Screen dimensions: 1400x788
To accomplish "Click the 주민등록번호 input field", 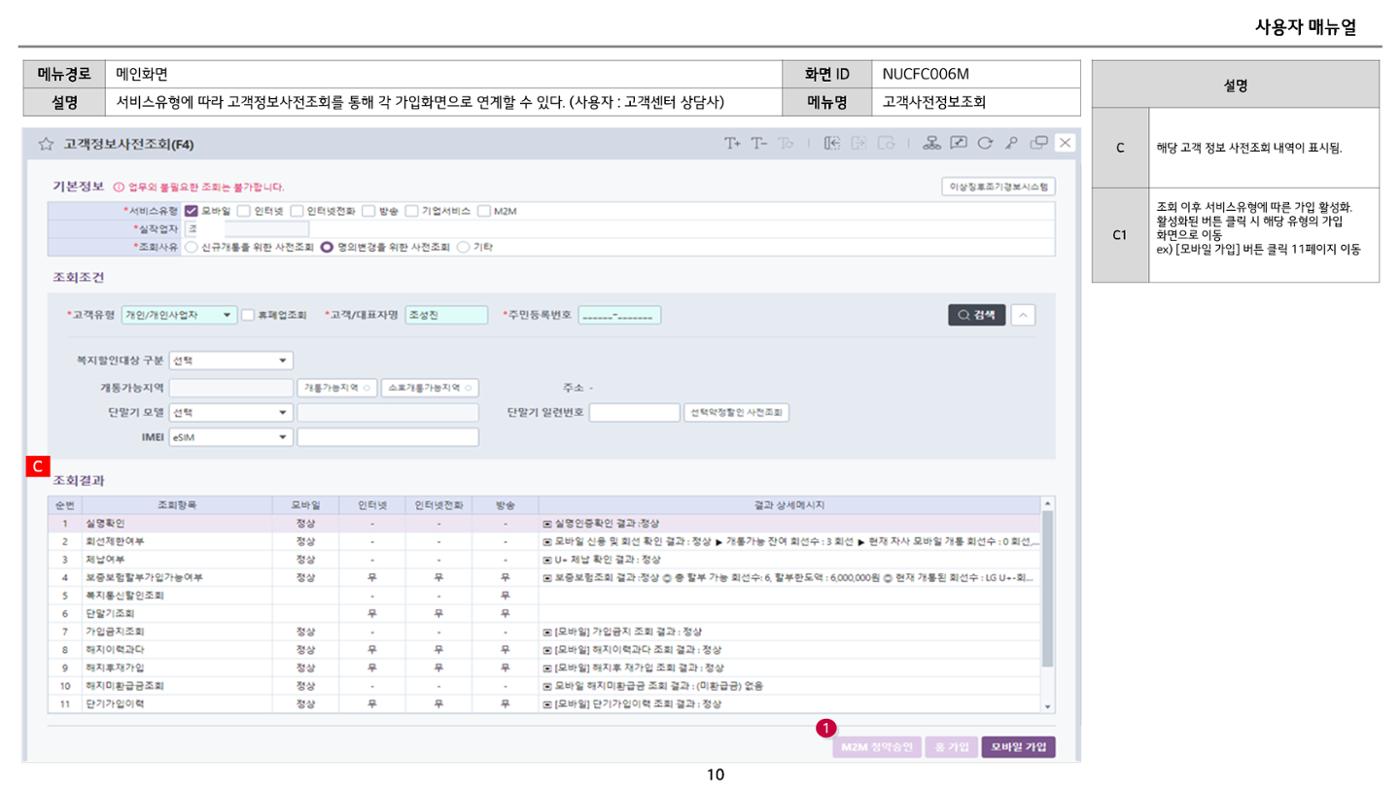I will point(619,315).
